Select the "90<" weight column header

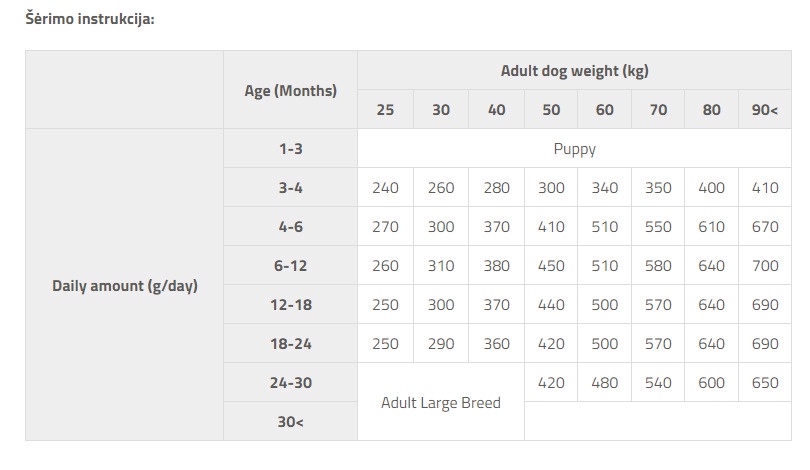(x=765, y=110)
